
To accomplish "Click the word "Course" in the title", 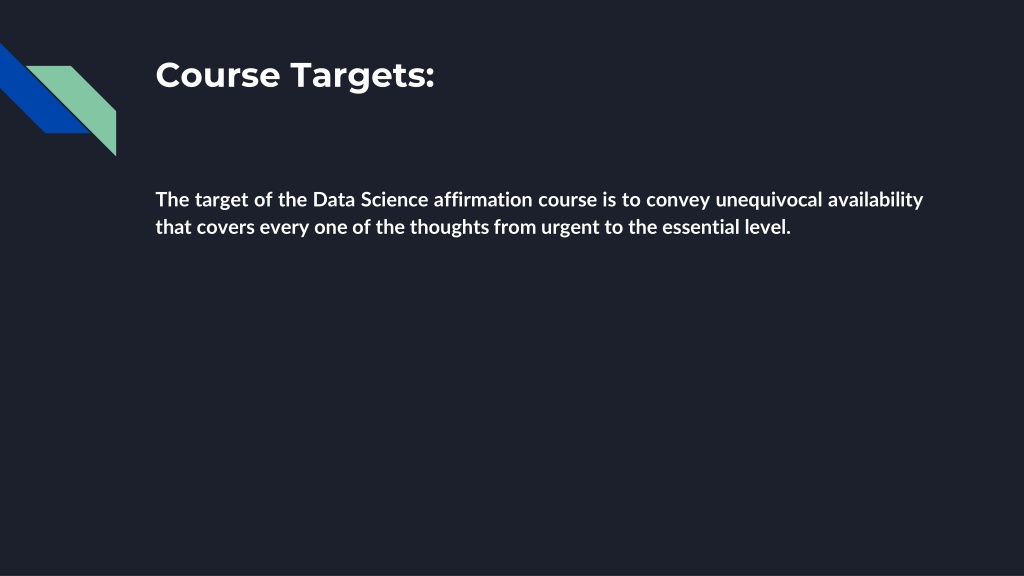I will tap(218, 75).
